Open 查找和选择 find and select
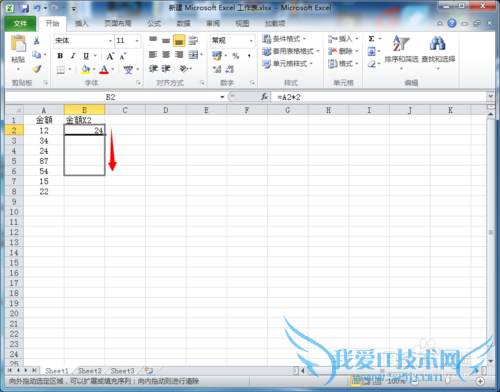 click(x=438, y=52)
